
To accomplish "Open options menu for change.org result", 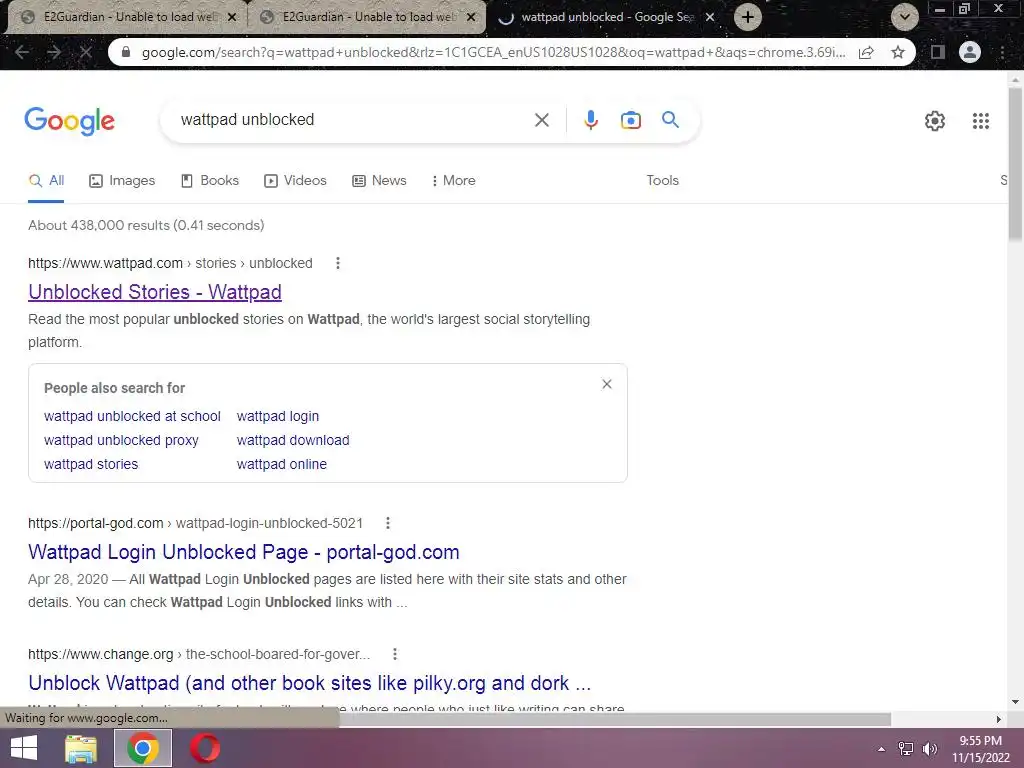I will click(x=395, y=654).
